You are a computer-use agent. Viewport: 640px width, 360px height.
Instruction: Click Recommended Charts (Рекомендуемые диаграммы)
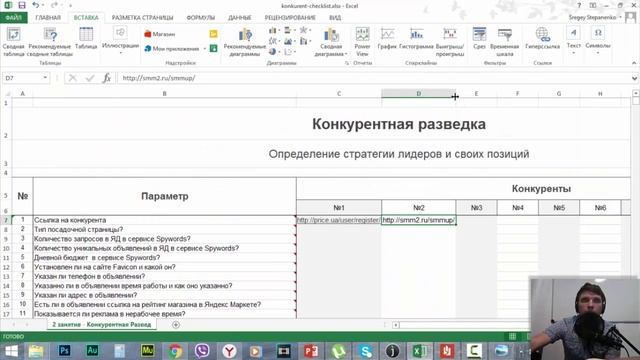(245, 42)
